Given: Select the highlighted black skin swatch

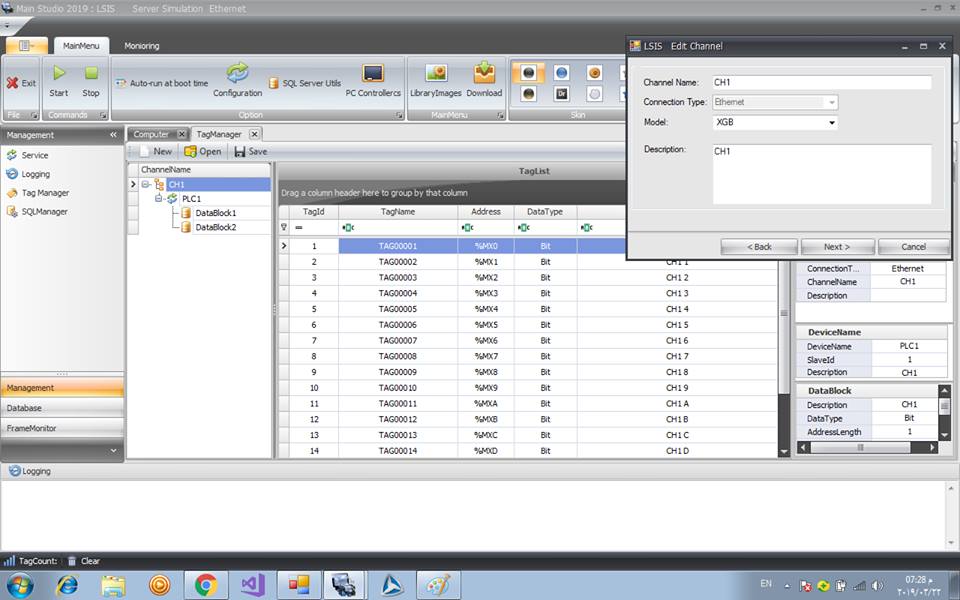Looking at the screenshot, I should [x=528, y=73].
